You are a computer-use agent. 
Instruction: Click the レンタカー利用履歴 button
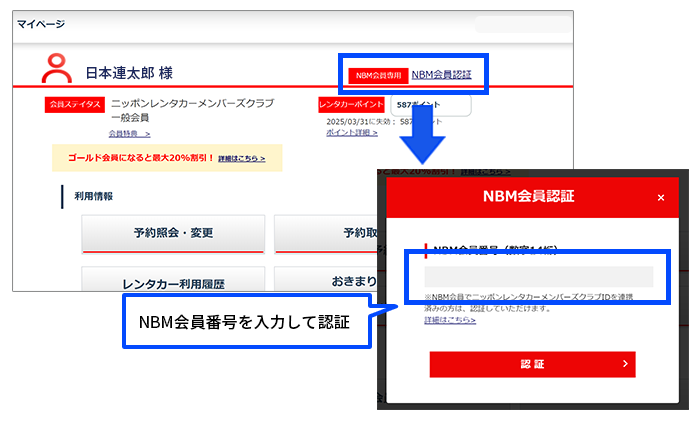(173, 280)
